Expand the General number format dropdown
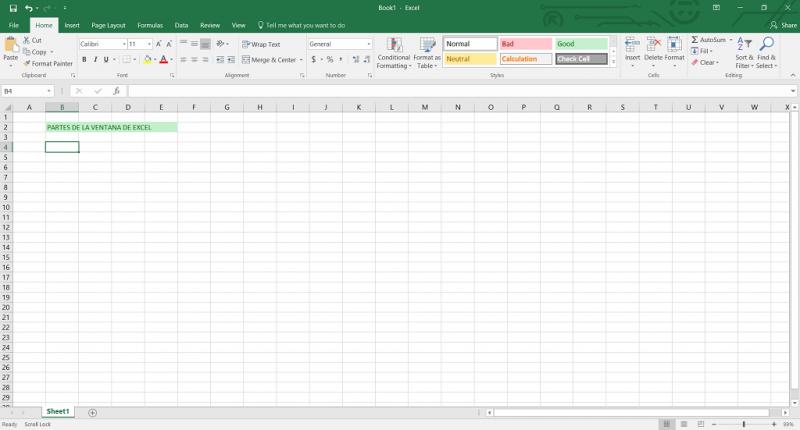This screenshot has height=430, width=800. [368, 44]
